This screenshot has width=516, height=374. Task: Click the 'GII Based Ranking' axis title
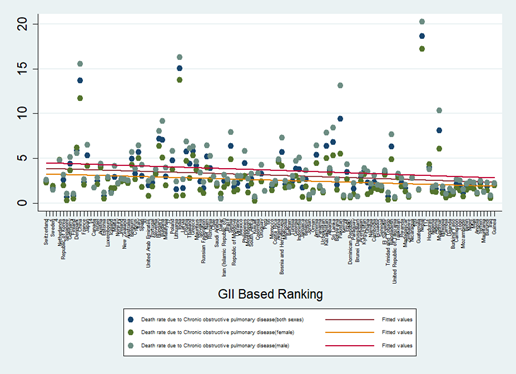[x=270, y=294]
